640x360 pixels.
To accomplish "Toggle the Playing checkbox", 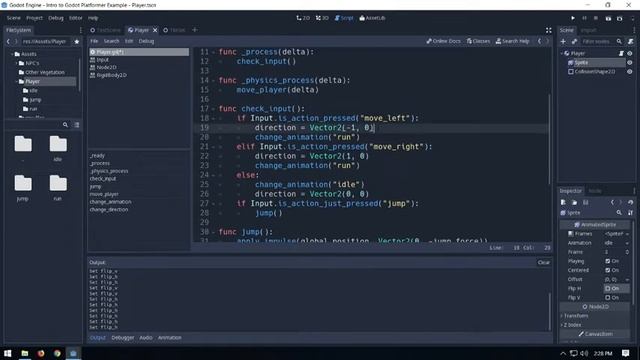I will (608, 261).
